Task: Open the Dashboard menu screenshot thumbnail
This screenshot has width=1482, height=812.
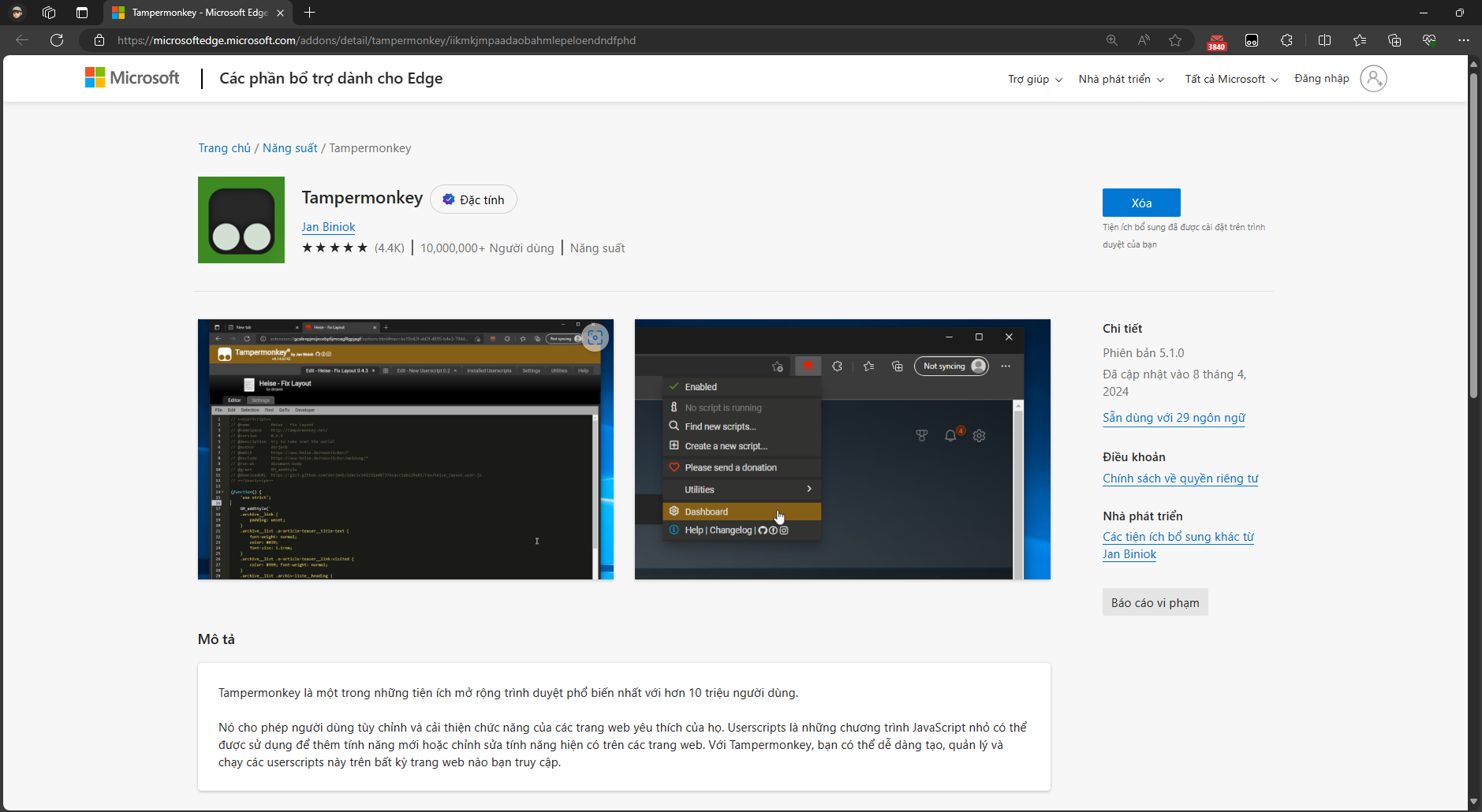Action: tap(842, 449)
